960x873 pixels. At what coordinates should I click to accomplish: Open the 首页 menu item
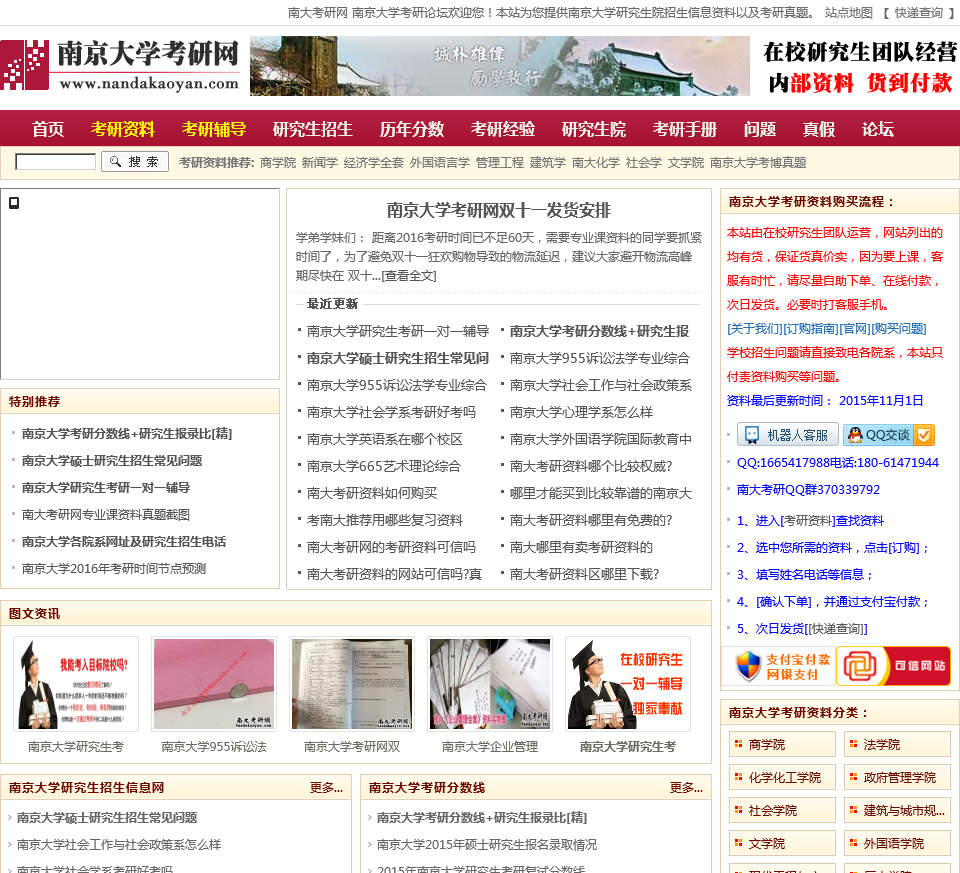[x=48, y=129]
